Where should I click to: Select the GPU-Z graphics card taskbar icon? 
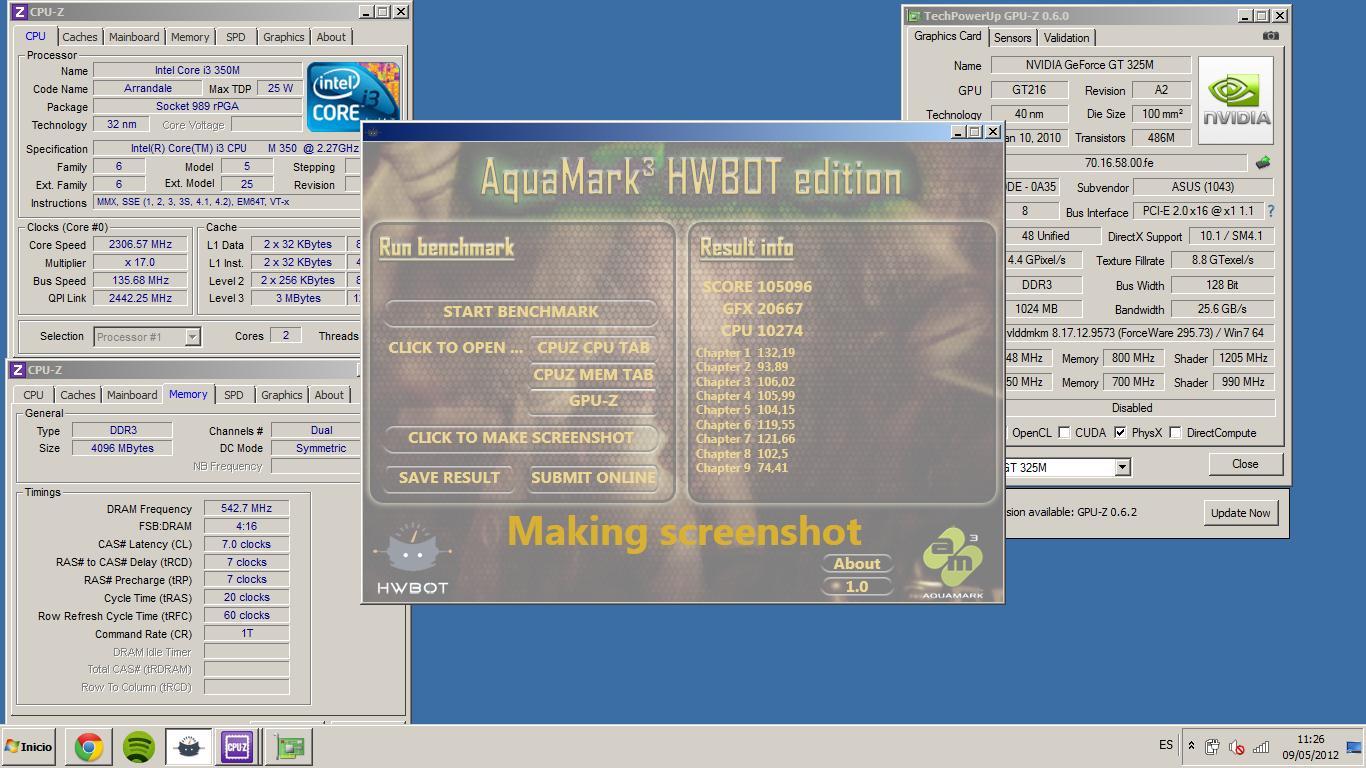tap(289, 746)
